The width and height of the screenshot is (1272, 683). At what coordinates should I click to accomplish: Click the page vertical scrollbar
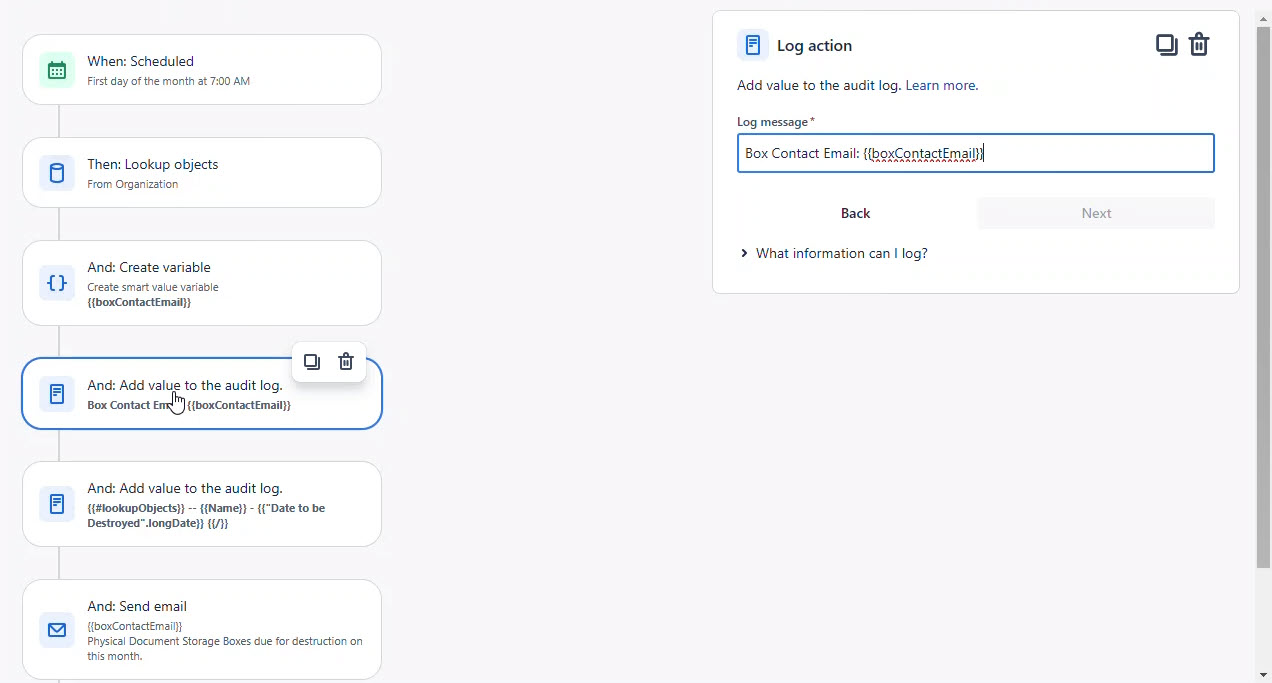1263,300
